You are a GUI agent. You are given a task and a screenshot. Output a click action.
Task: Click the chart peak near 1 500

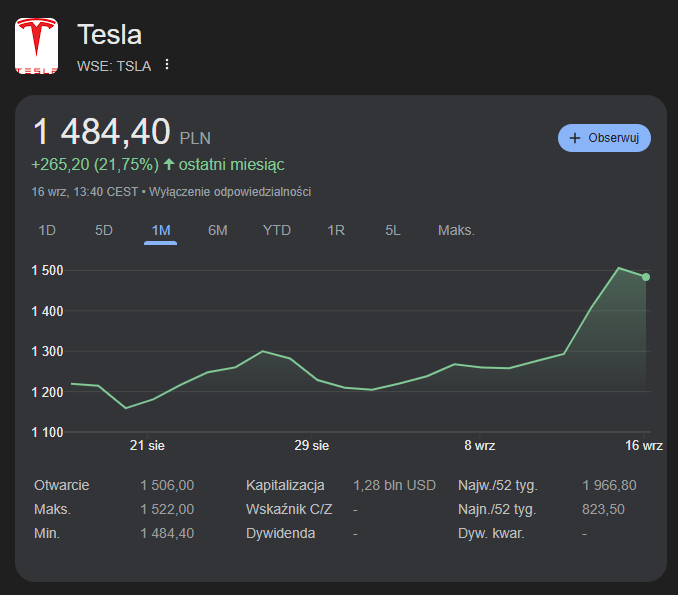[x=619, y=268]
